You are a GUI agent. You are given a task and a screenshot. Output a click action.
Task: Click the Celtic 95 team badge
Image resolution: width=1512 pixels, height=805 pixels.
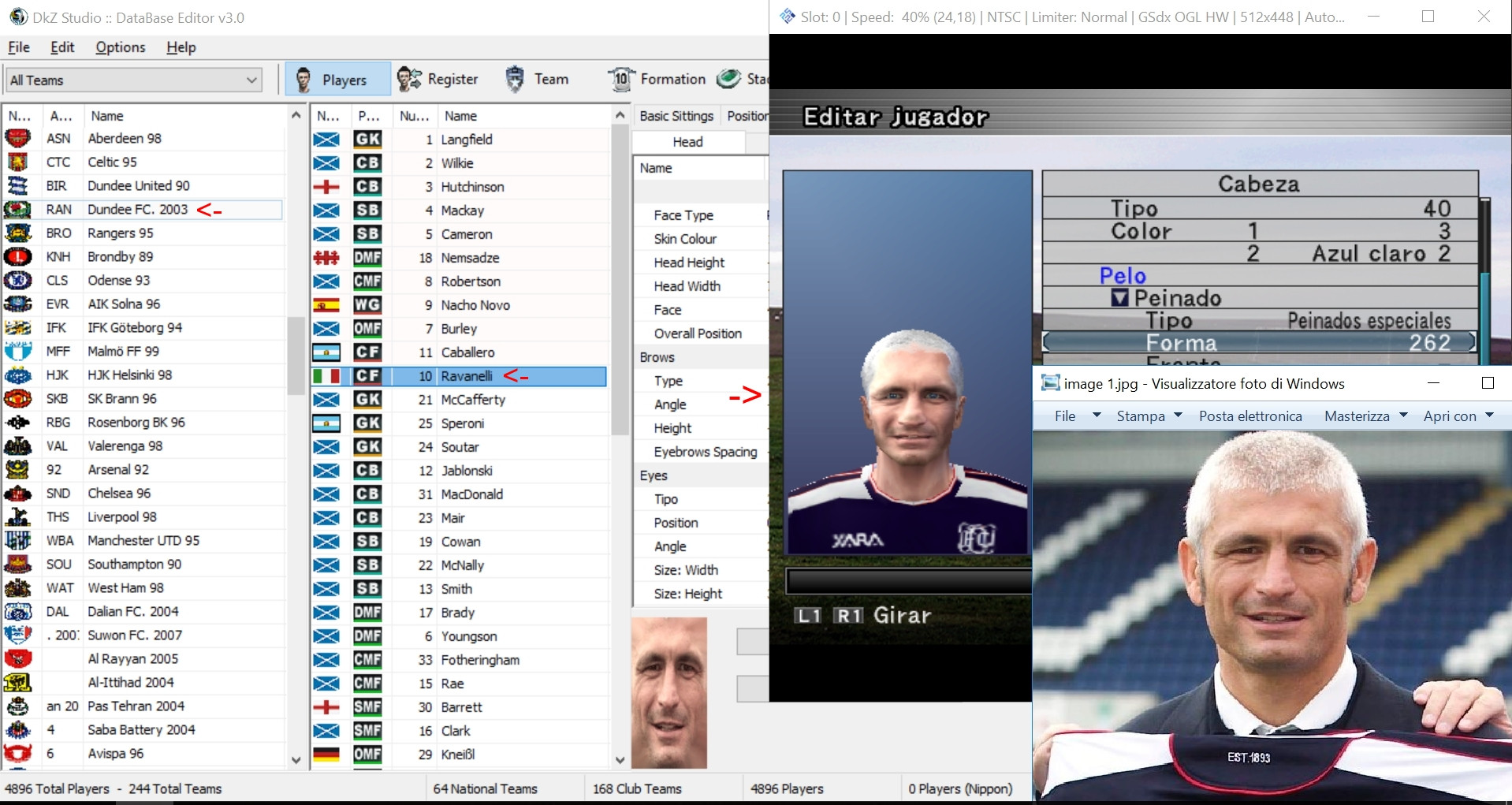(17, 162)
